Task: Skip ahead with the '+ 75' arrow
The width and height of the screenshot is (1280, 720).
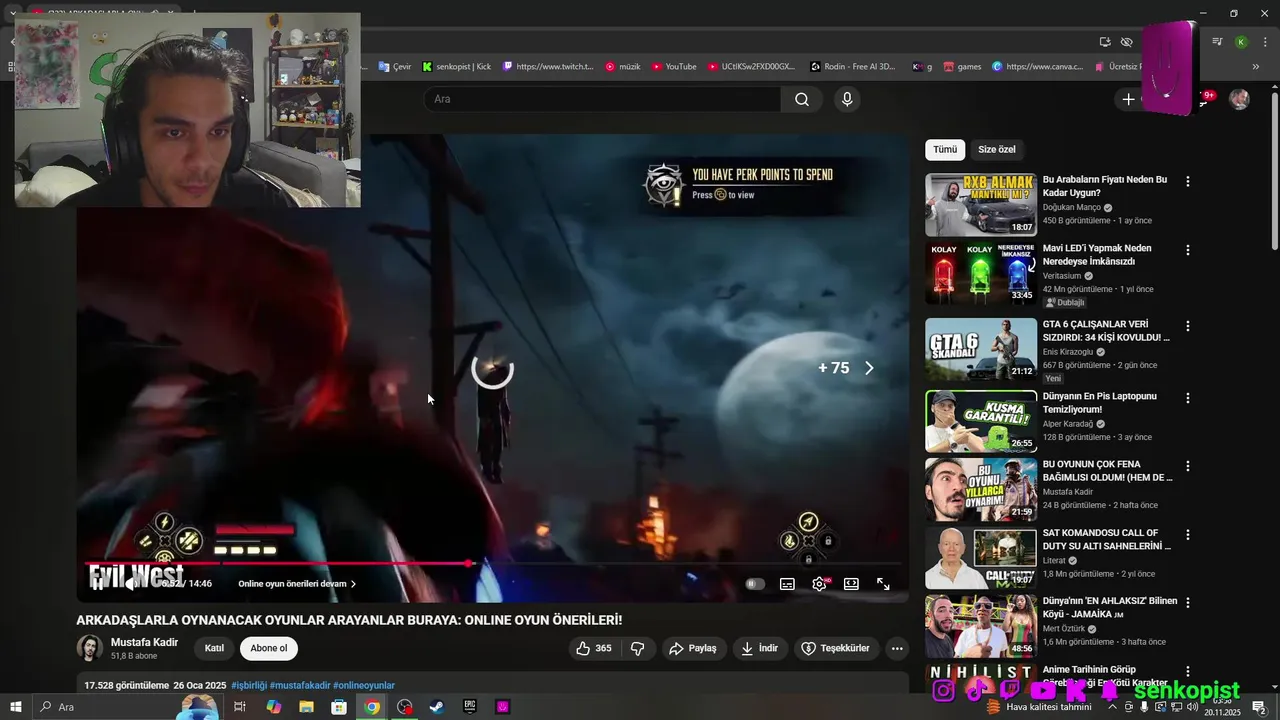Action: pyautogui.click(x=868, y=368)
